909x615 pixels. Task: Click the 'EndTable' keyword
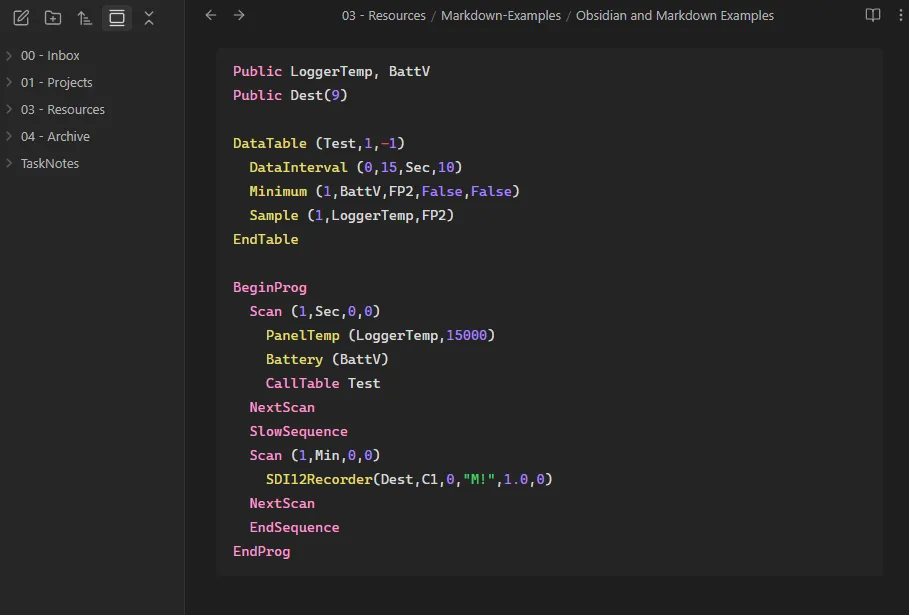[266, 239]
